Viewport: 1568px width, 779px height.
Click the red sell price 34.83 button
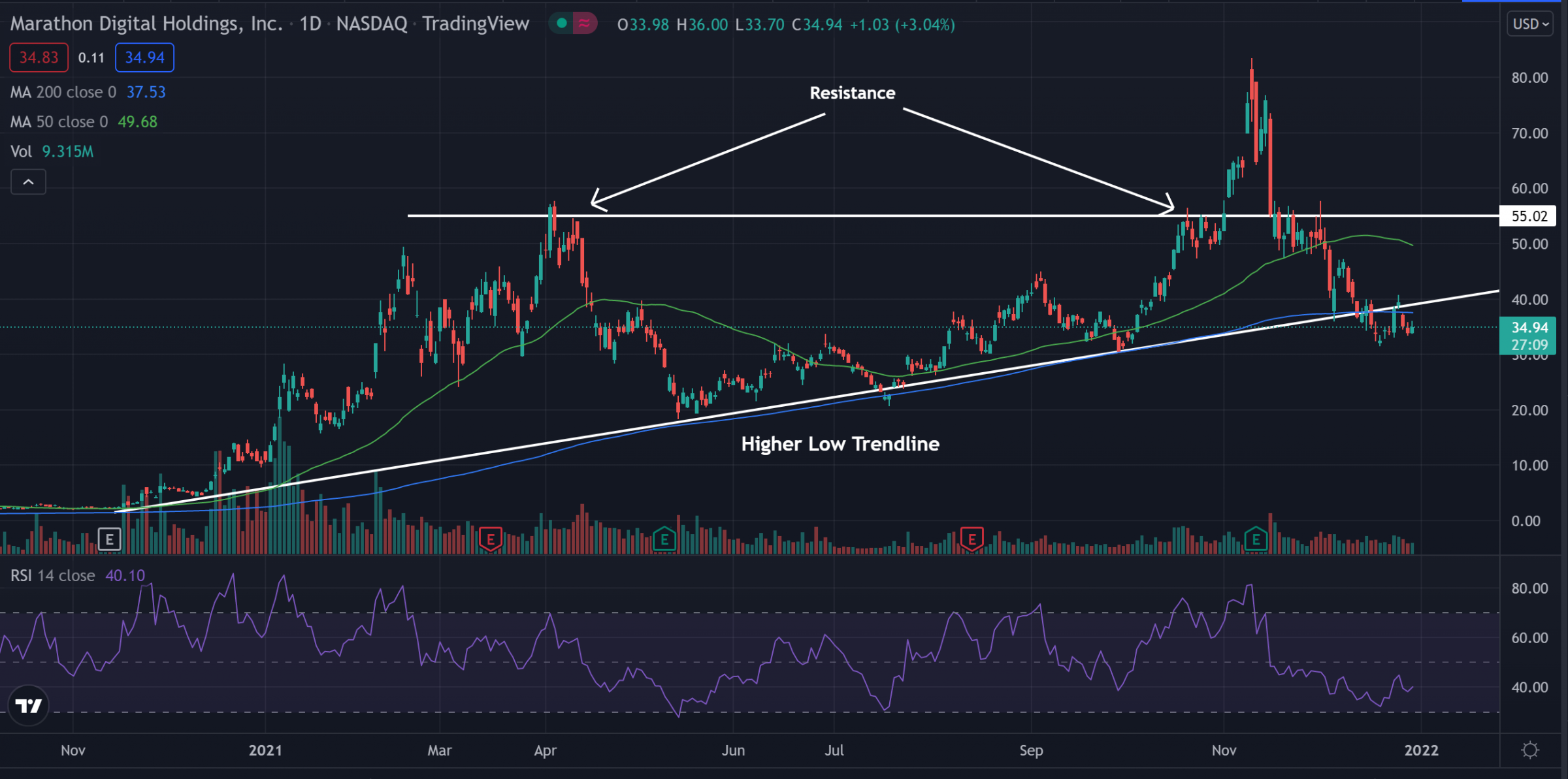[39, 57]
